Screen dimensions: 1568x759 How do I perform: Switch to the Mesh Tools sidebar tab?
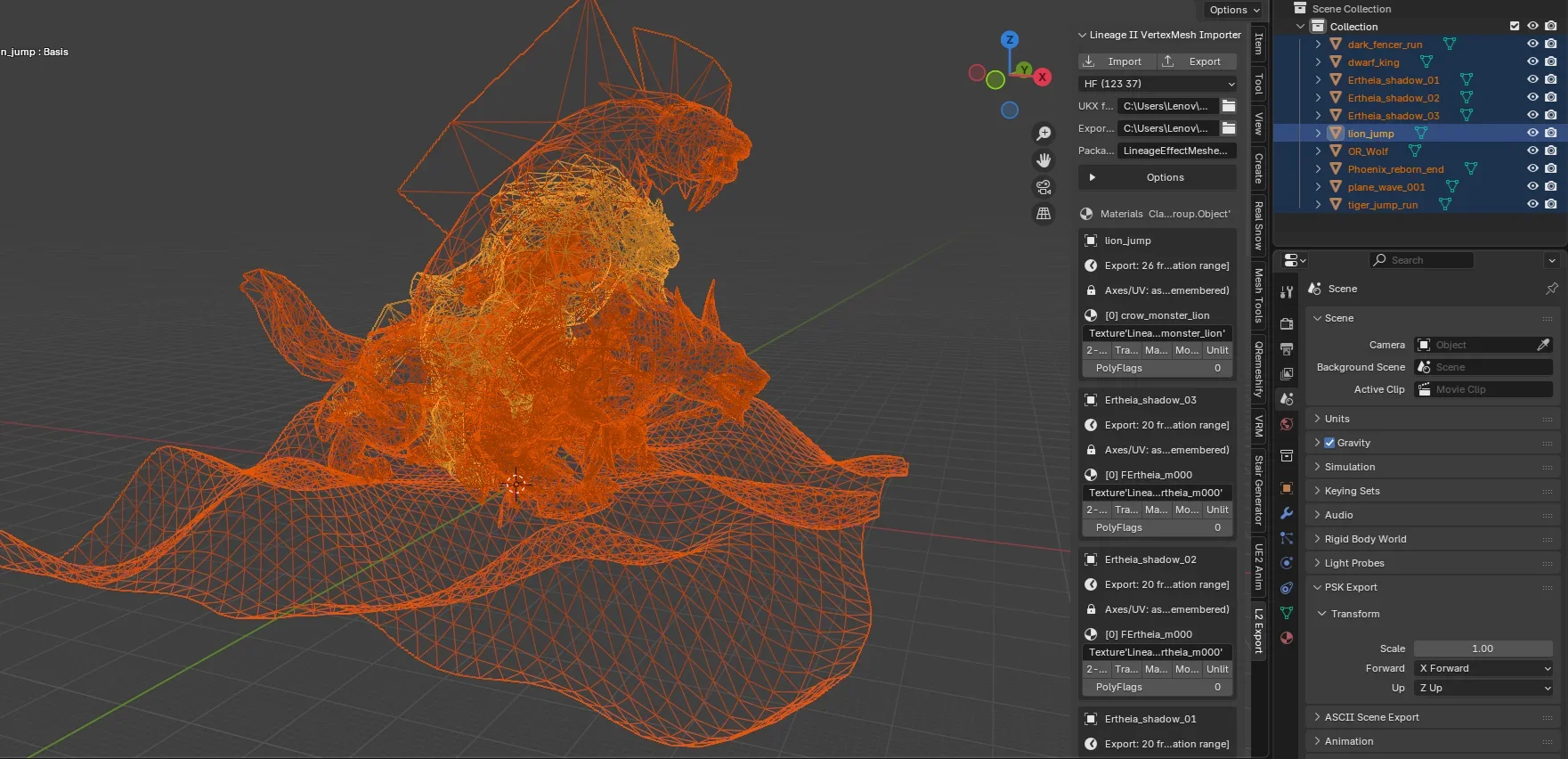(1259, 296)
